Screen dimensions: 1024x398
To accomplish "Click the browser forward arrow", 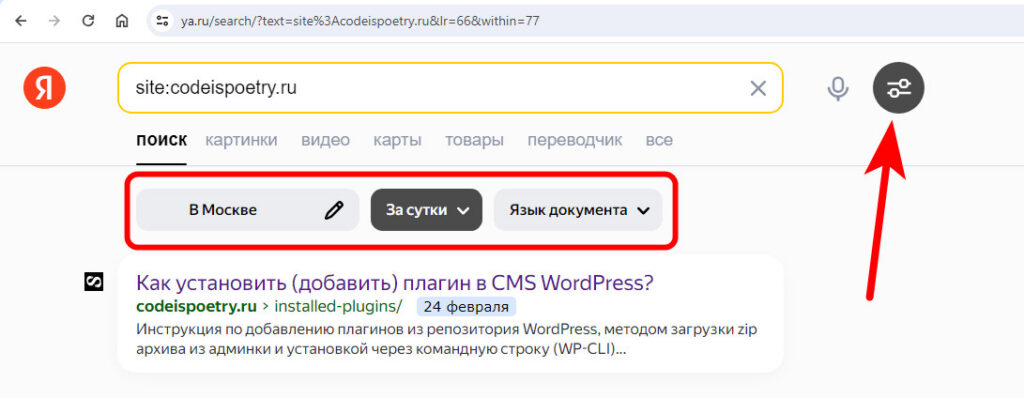I will tap(55, 21).
